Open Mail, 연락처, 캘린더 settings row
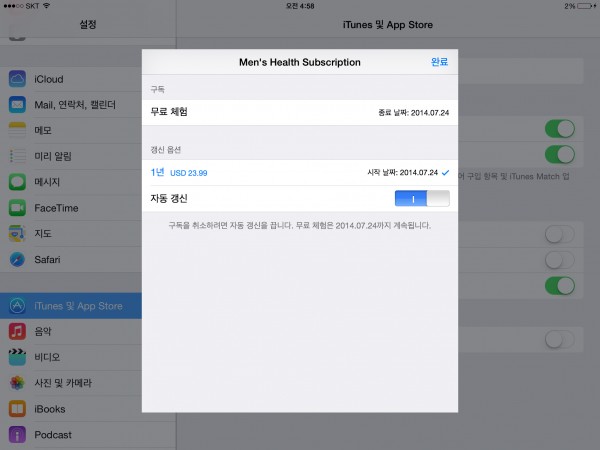Viewport: 600px width, 450px height. (x=71, y=104)
